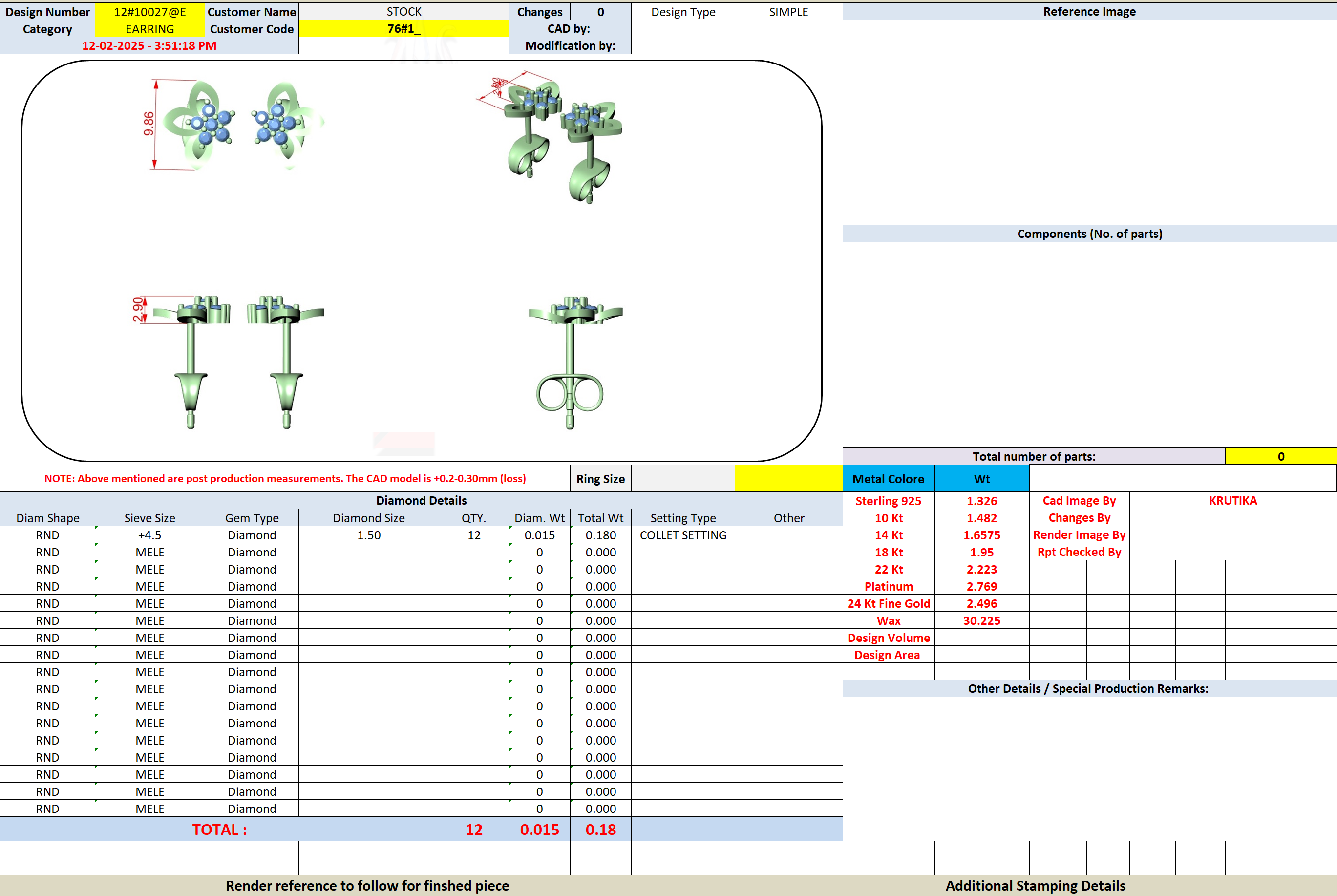Select the Diamond Size column header

coord(368,518)
